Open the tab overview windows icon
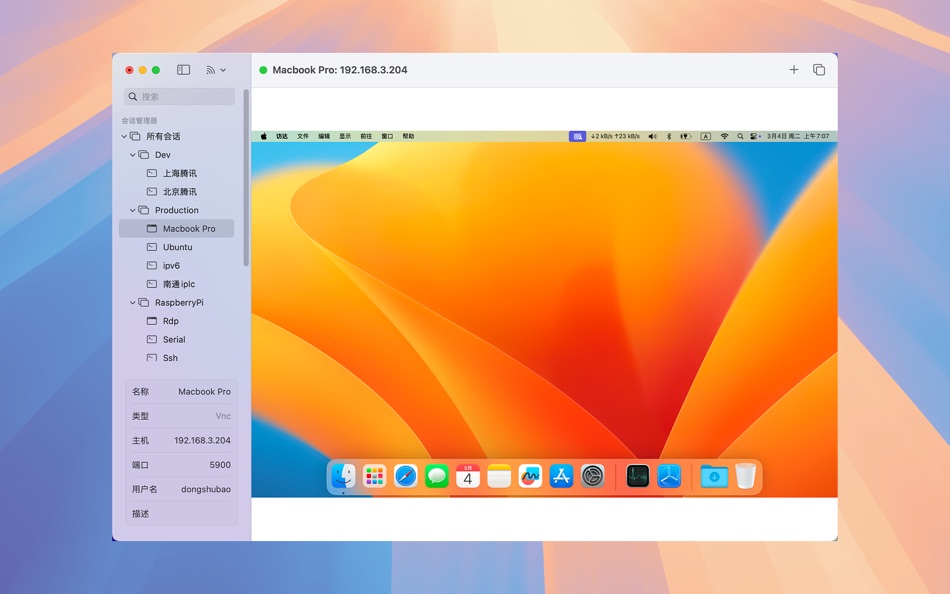 coord(819,70)
